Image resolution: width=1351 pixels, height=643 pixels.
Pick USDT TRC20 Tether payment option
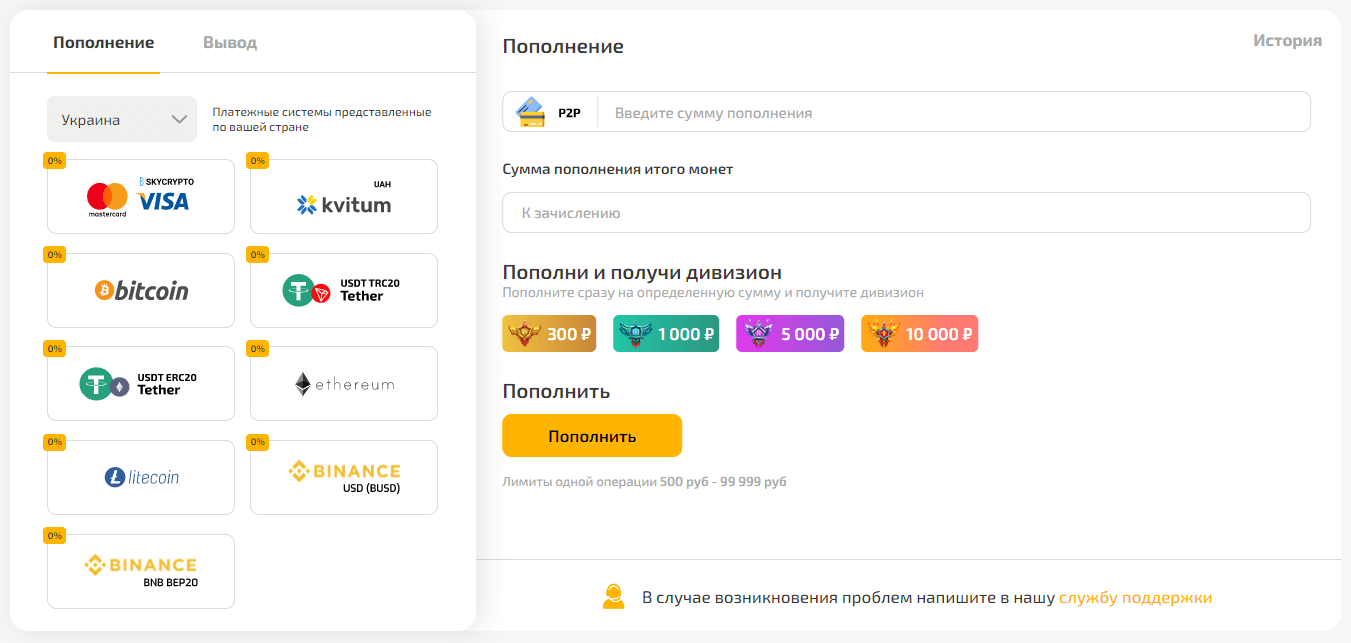pos(343,290)
